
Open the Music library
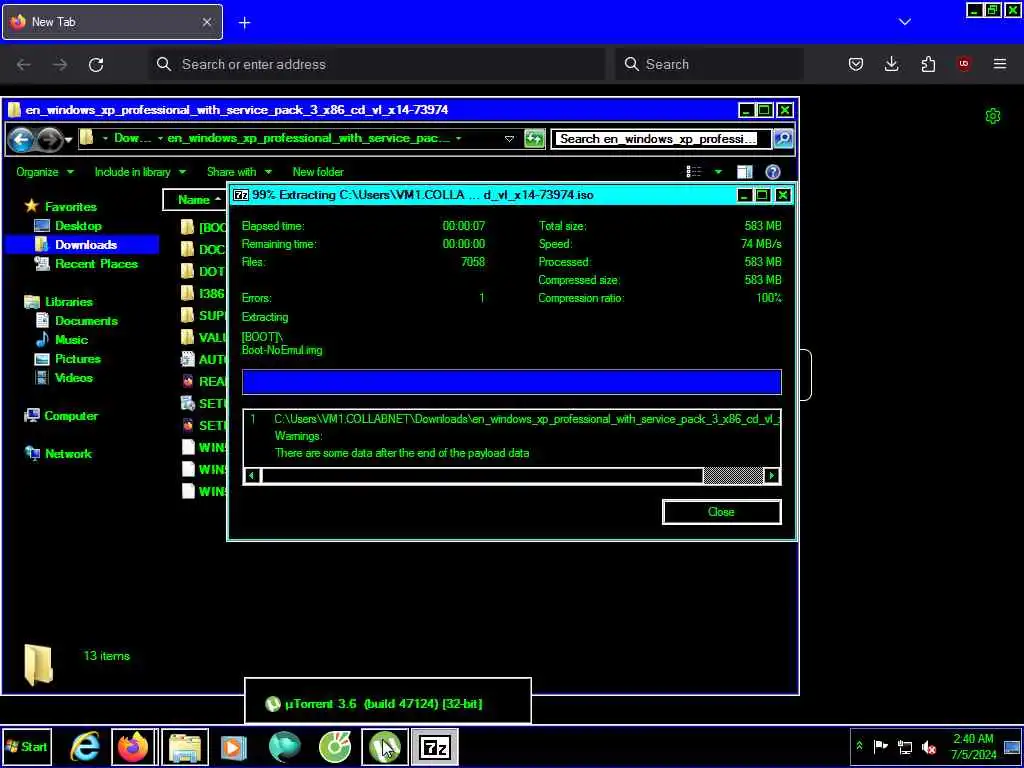71,340
